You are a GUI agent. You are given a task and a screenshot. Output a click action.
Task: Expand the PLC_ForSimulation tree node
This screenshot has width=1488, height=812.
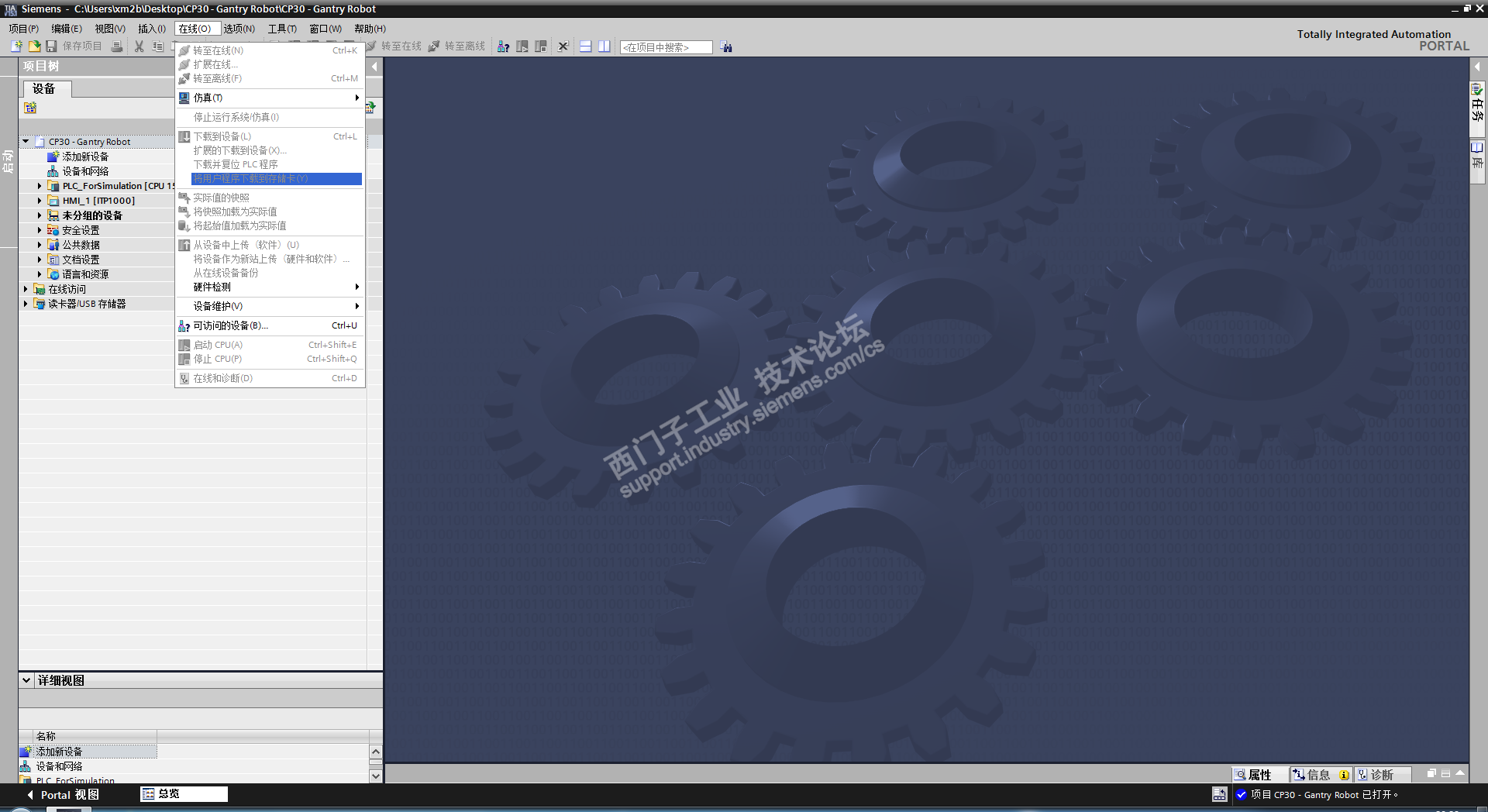(x=40, y=186)
